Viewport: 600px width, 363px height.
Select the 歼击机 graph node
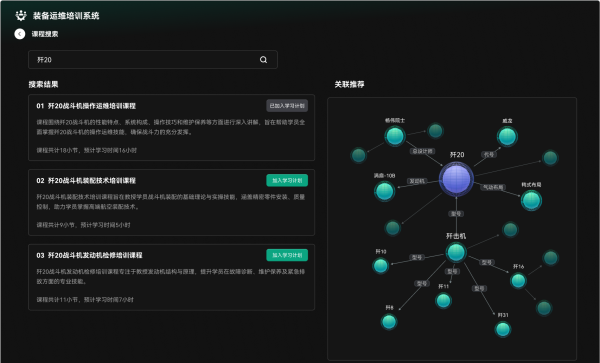[x=456, y=252]
